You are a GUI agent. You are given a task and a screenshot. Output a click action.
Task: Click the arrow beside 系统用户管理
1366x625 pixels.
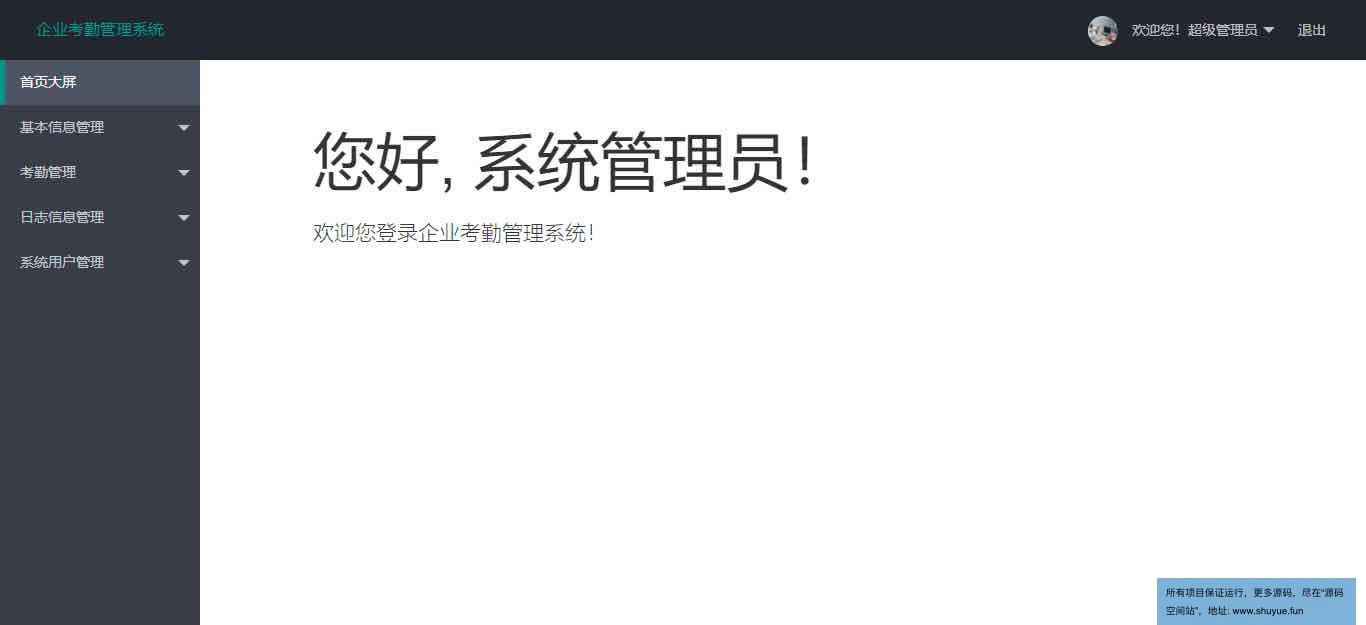(x=184, y=263)
